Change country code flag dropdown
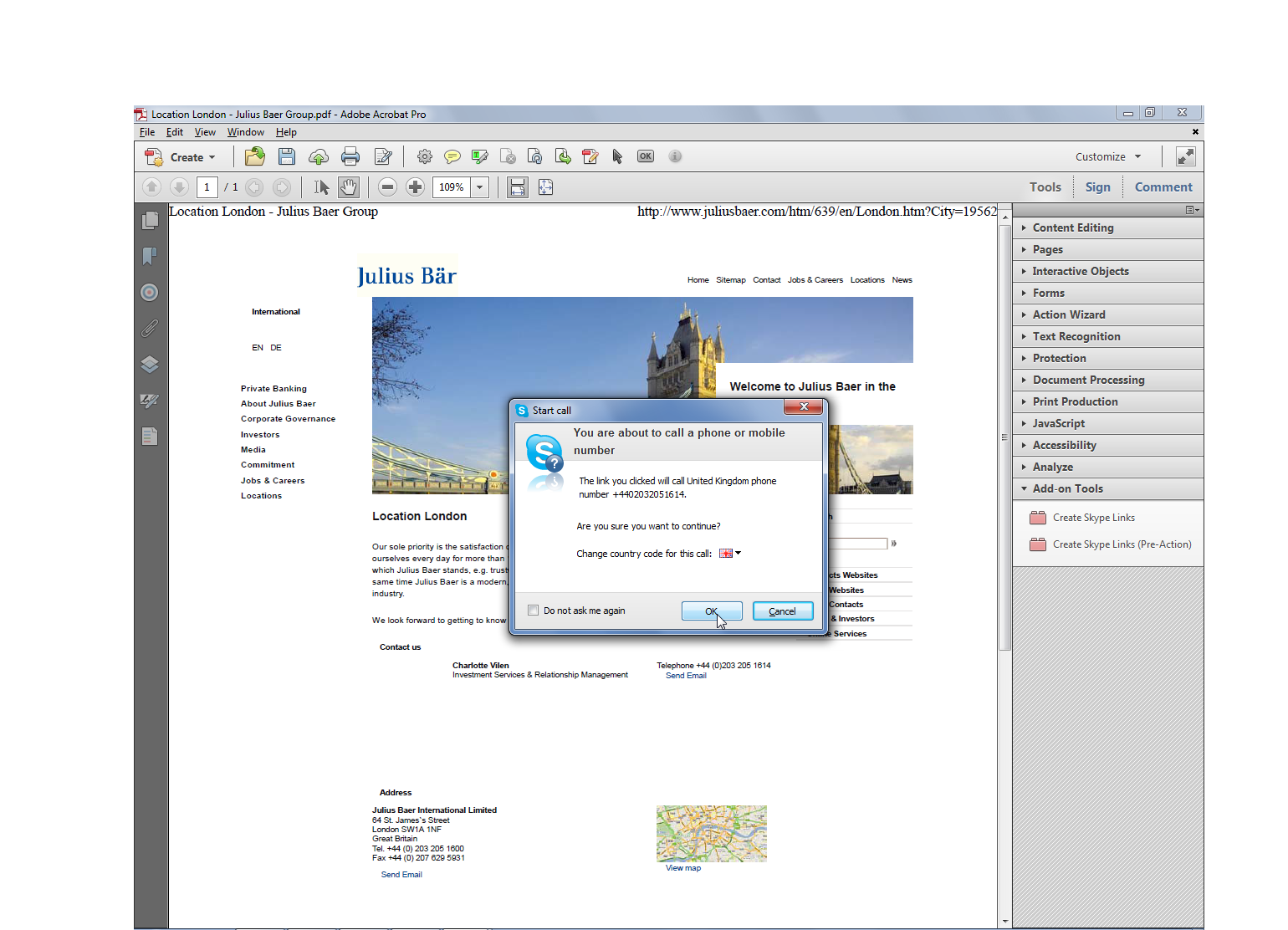Image resolution: width=1288 pixels, height=930 pixels. click(730, 553)
